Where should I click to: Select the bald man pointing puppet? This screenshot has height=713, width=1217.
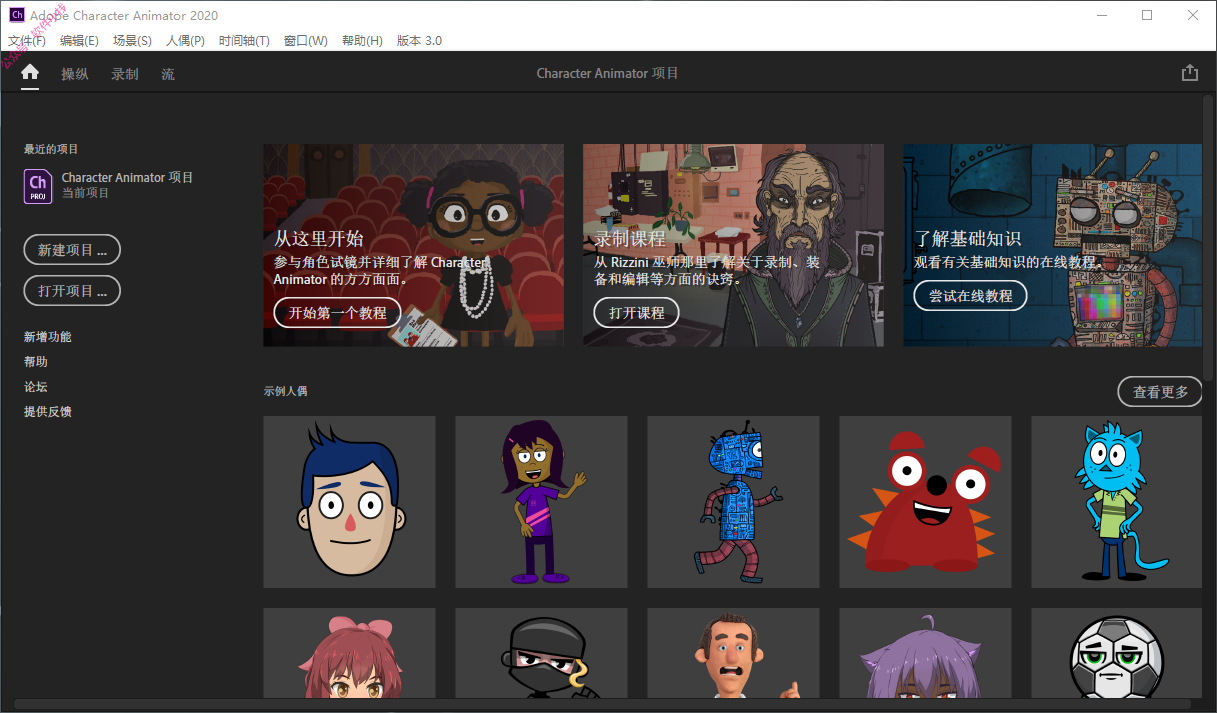coord(734,653)
